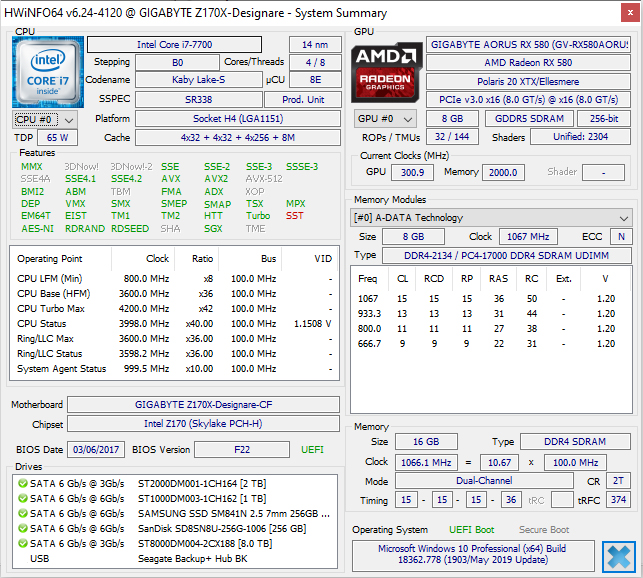Click the Kaby Lake-S codename value

pos(198,80)
